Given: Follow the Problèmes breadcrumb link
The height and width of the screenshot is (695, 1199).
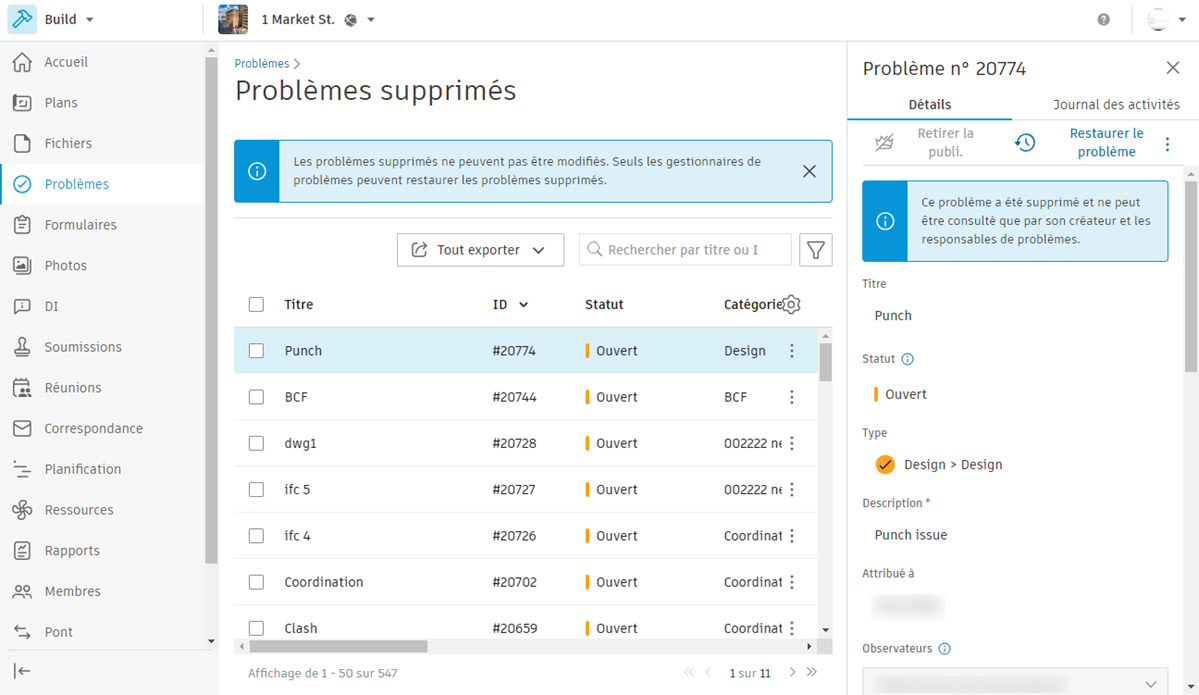Looking at the screenshot, I should point(262,64).
